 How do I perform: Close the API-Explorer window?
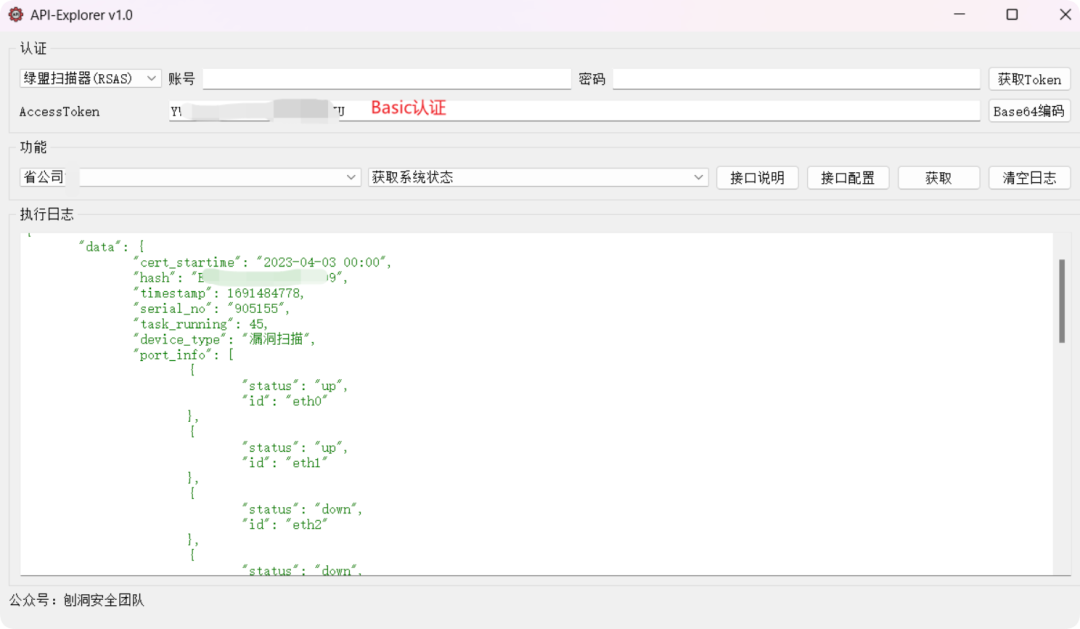click(1065, 14)
